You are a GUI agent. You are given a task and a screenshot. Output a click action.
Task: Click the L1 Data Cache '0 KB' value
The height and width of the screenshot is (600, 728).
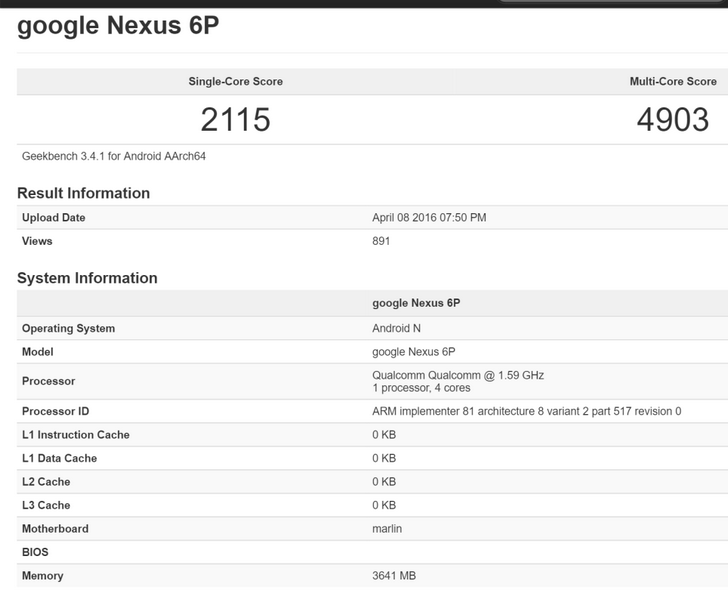click(x=384, y=458)
